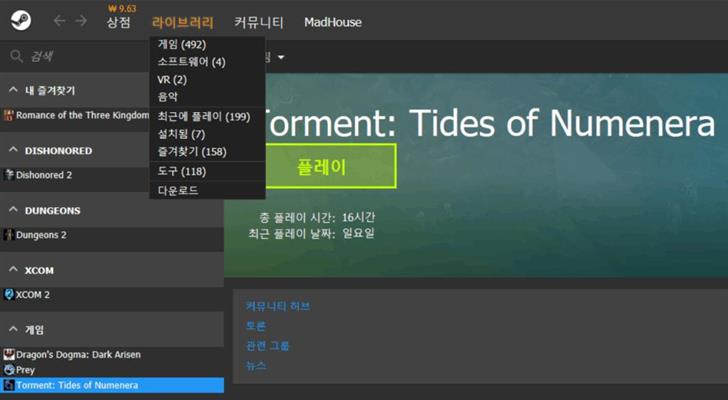The width and height of the screenshot is (728, 400).
Task: Click the Dishonored 2 game icon
Action: tap(9, 175)
